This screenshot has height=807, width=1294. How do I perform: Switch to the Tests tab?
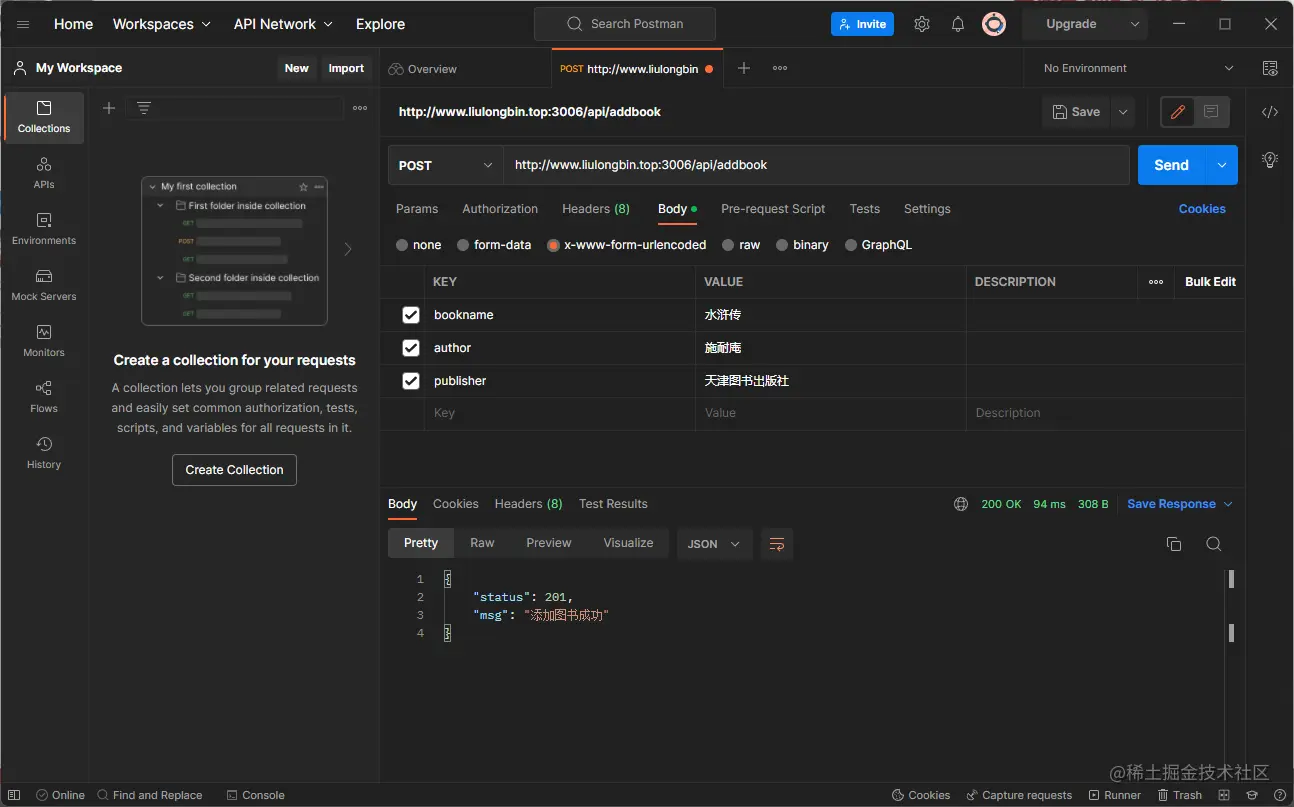pos(865,209)
